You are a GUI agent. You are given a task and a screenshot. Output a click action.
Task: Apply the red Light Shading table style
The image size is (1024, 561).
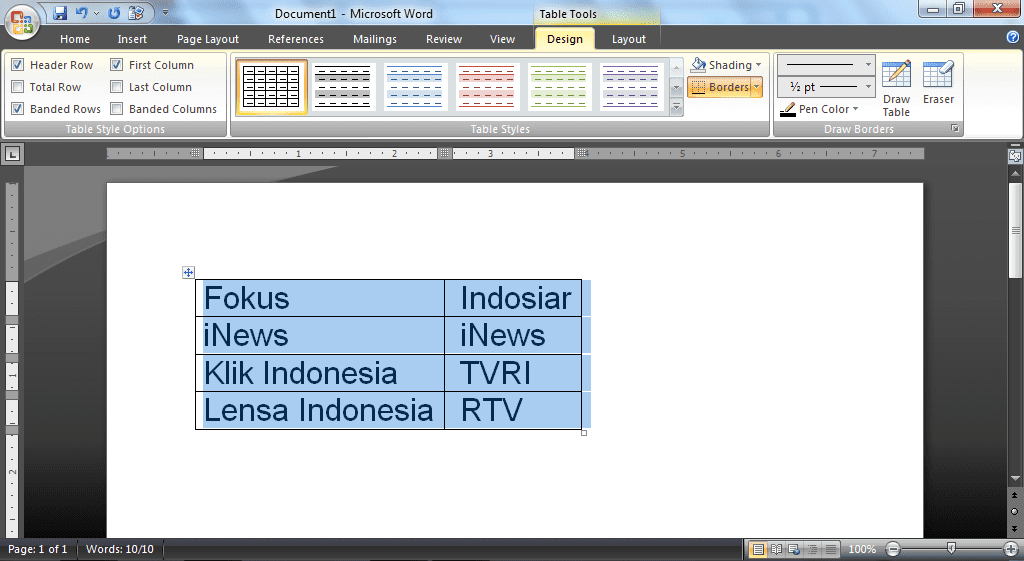click(487, 87)
